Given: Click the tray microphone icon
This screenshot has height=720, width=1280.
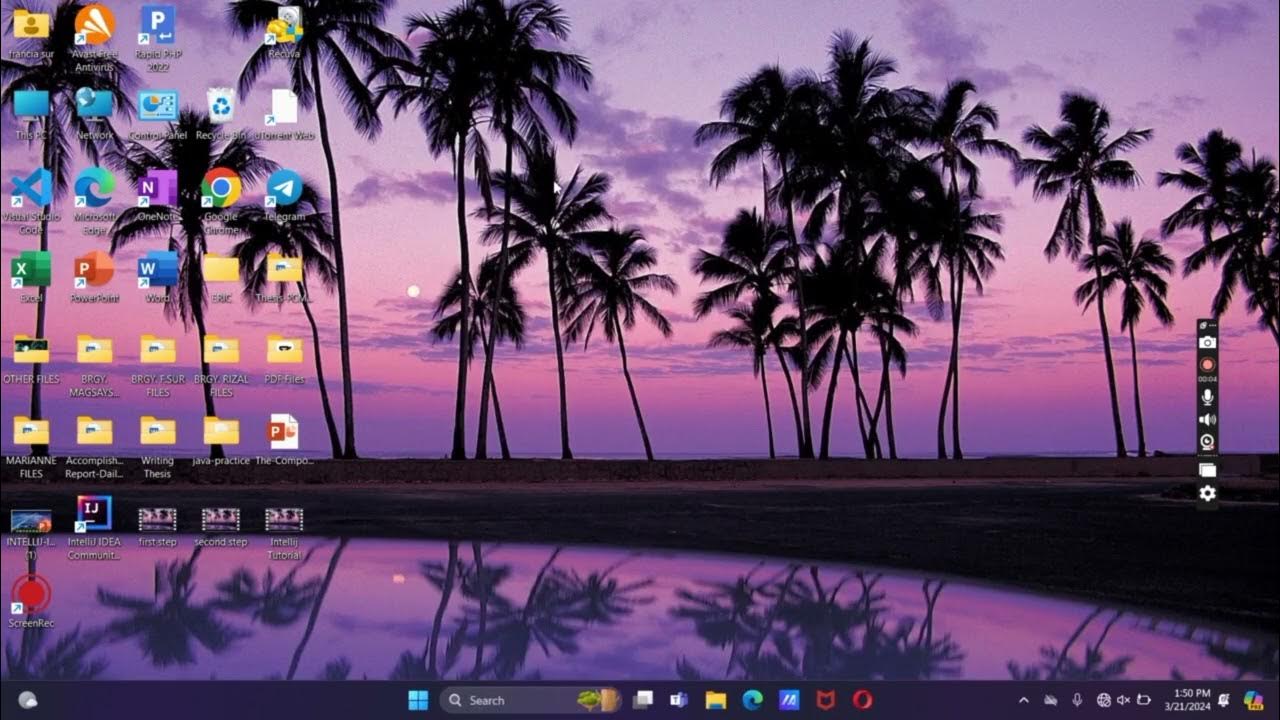Looking at the screenshot, I should click(x=1077, y=700).
